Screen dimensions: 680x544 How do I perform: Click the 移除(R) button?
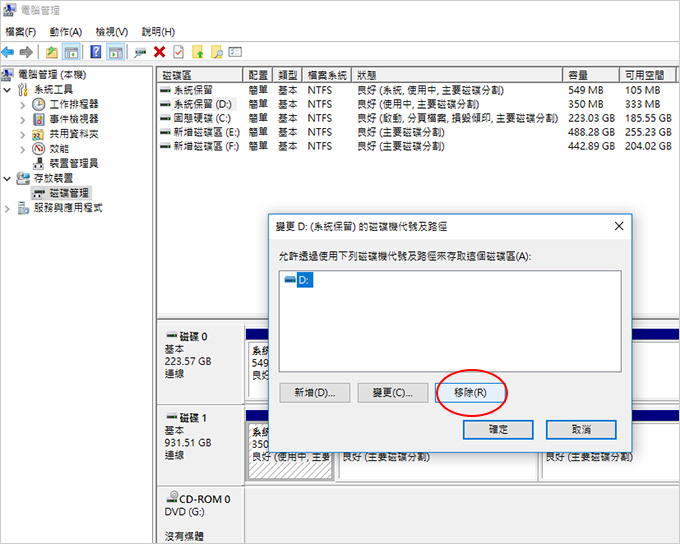(x=471, y=393)
